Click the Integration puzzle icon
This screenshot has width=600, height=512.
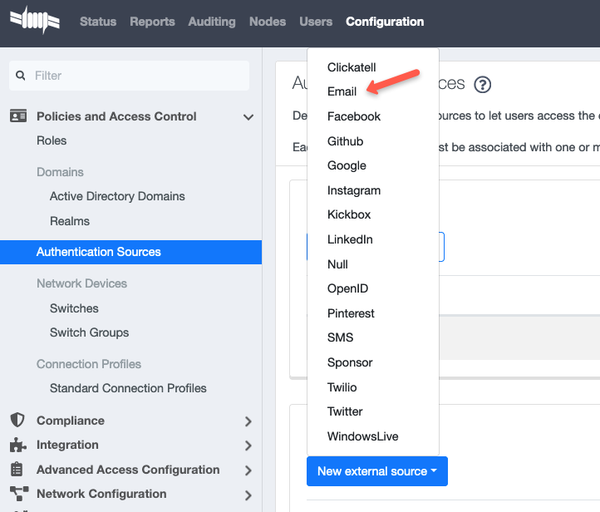point(18,445)
